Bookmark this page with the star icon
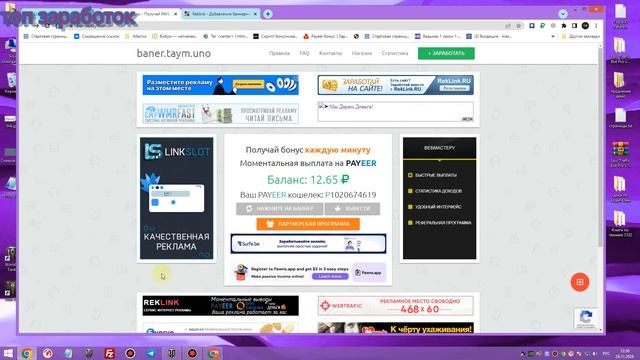This screenshot has width=640, height=360. (x=519, y=26)
